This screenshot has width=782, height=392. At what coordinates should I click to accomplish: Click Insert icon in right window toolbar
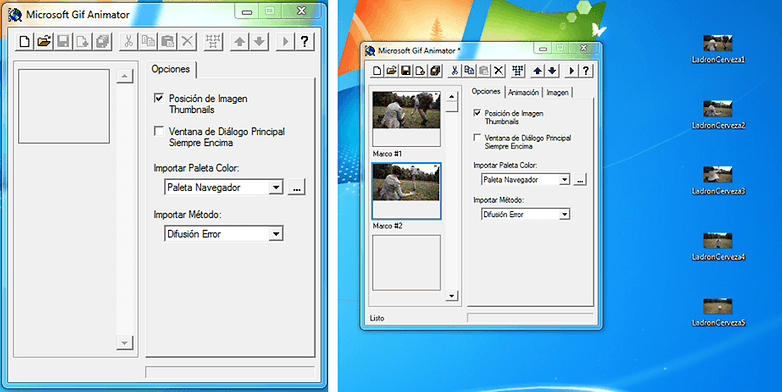coord(420,71)
